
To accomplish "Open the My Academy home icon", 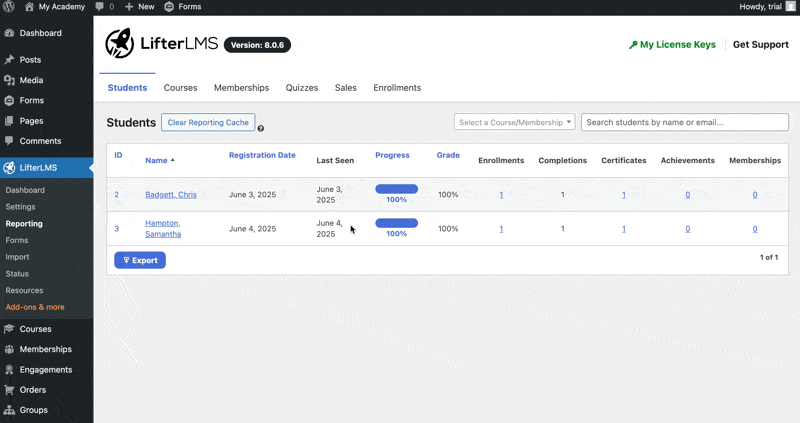I will tap(29, 7).
